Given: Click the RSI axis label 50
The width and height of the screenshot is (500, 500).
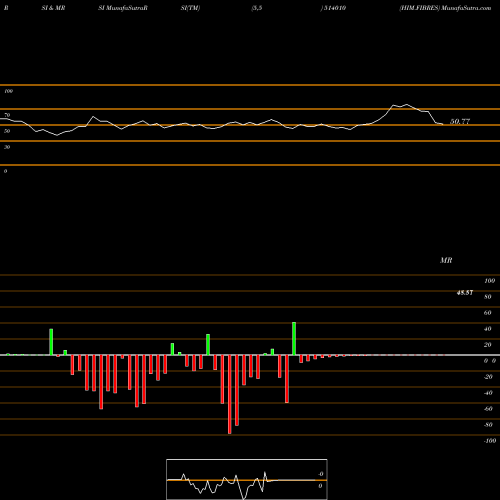Looking at the screenshot, I should 7,131.
